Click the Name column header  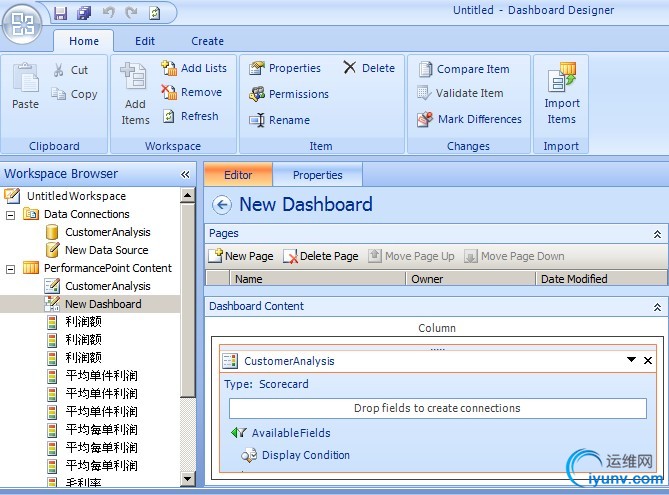[317, 279]
